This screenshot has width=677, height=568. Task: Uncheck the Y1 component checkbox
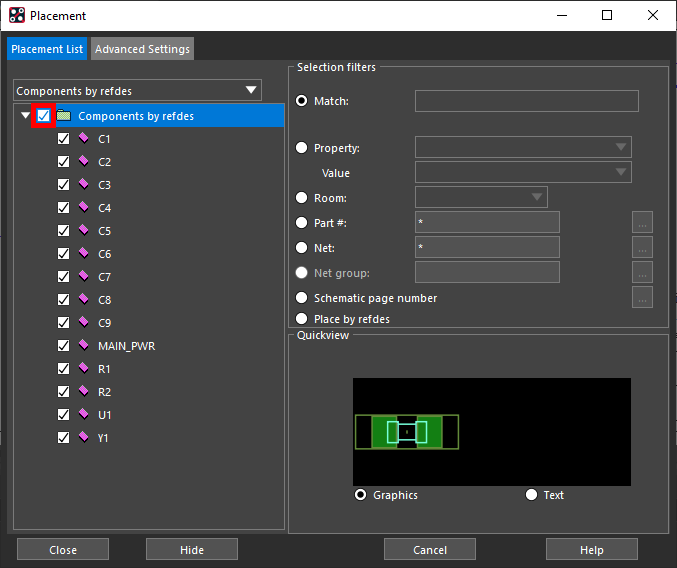(x=63, y=437)
